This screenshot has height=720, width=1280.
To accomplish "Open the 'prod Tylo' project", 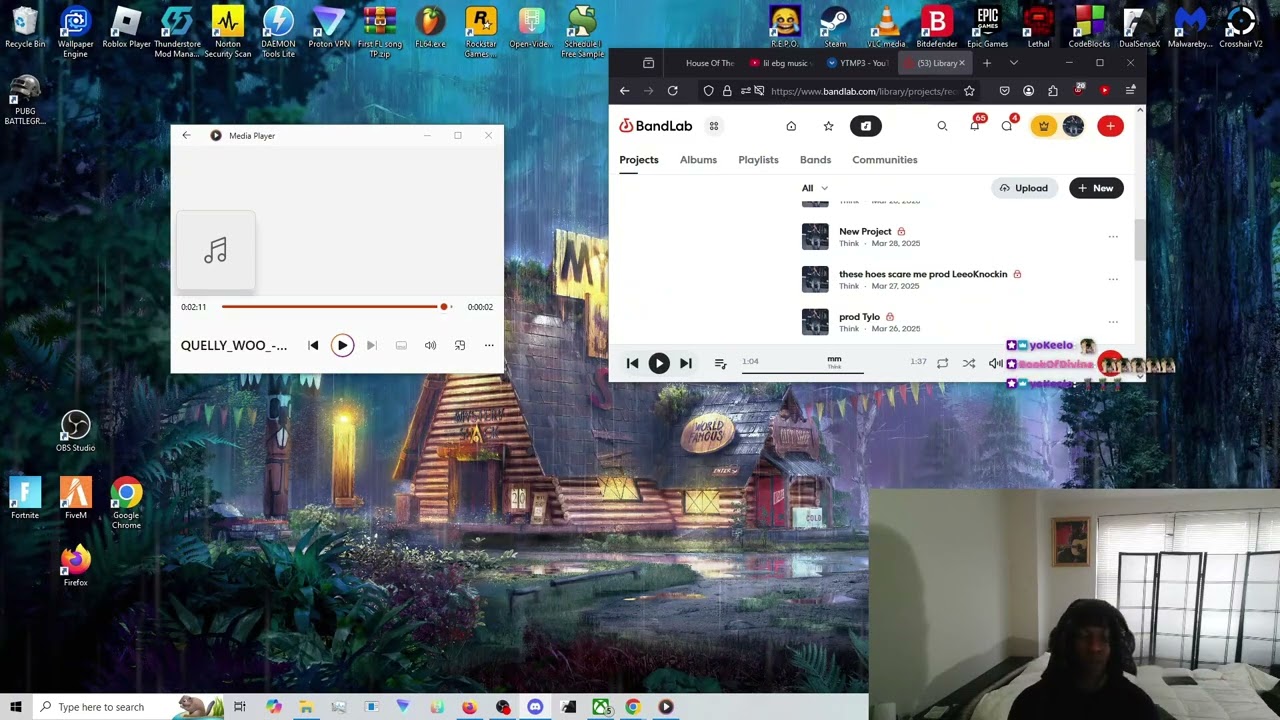I will (859, 317).
